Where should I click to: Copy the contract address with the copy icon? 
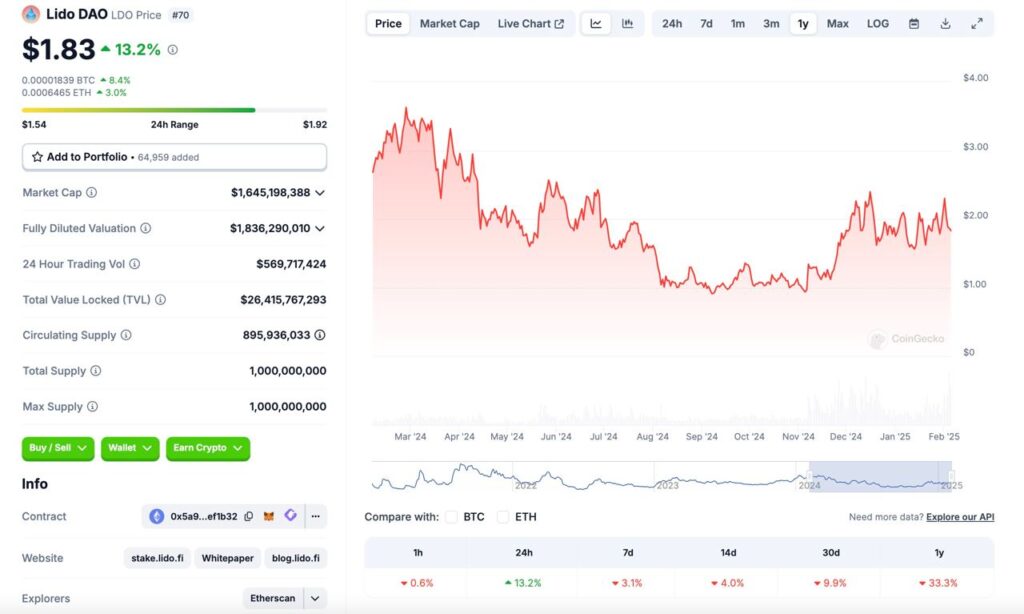click(249, 516)
